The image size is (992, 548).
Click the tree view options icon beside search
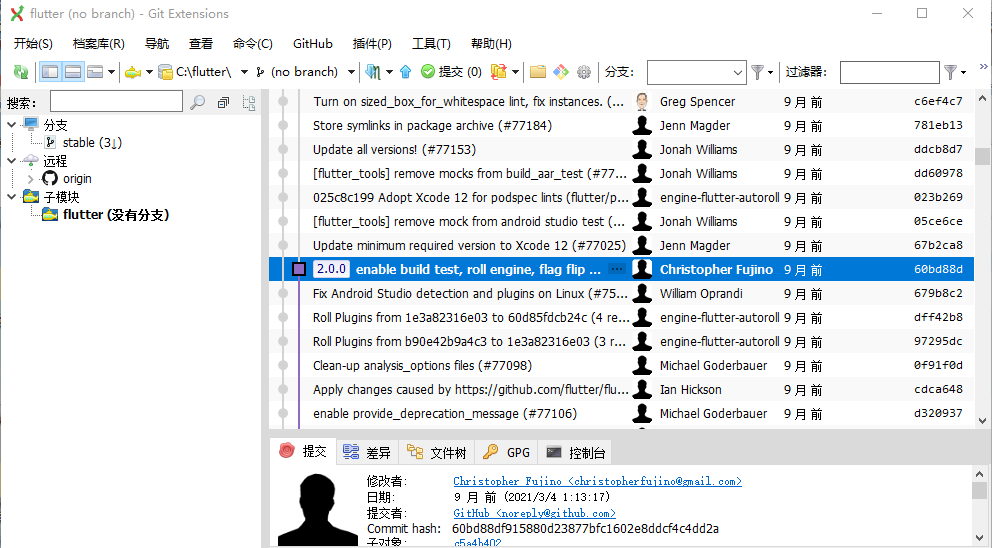(249, 103)
